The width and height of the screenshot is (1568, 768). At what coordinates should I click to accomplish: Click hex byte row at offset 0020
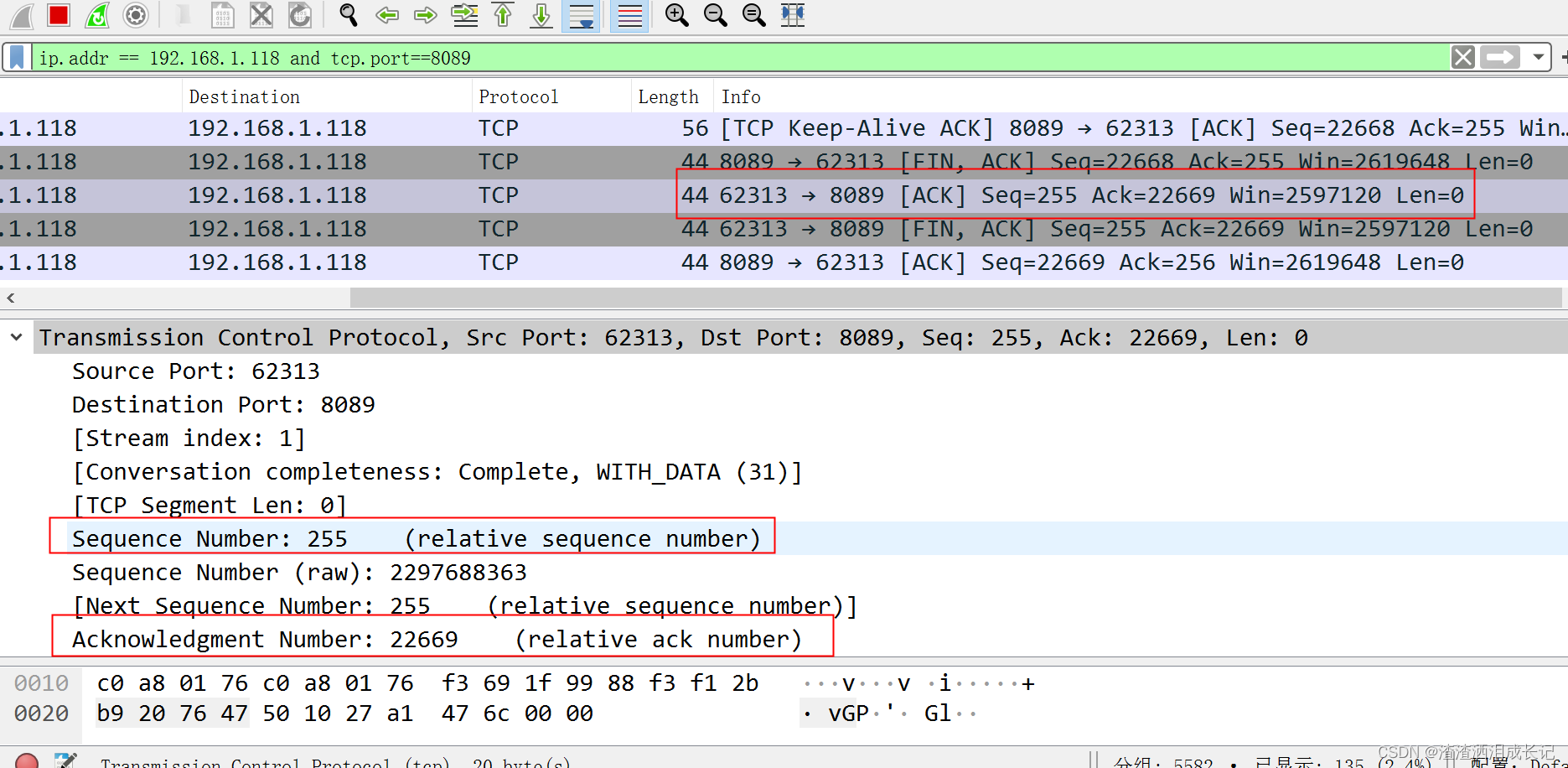coord(345,714)
